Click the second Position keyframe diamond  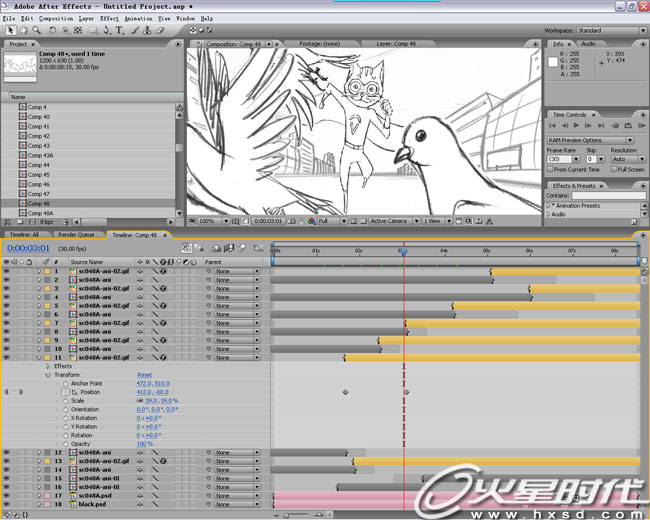tap(407, 392)
